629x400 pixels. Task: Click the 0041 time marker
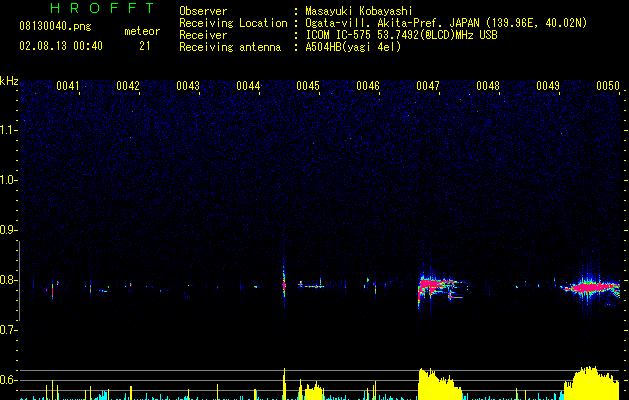coord(67,86)
